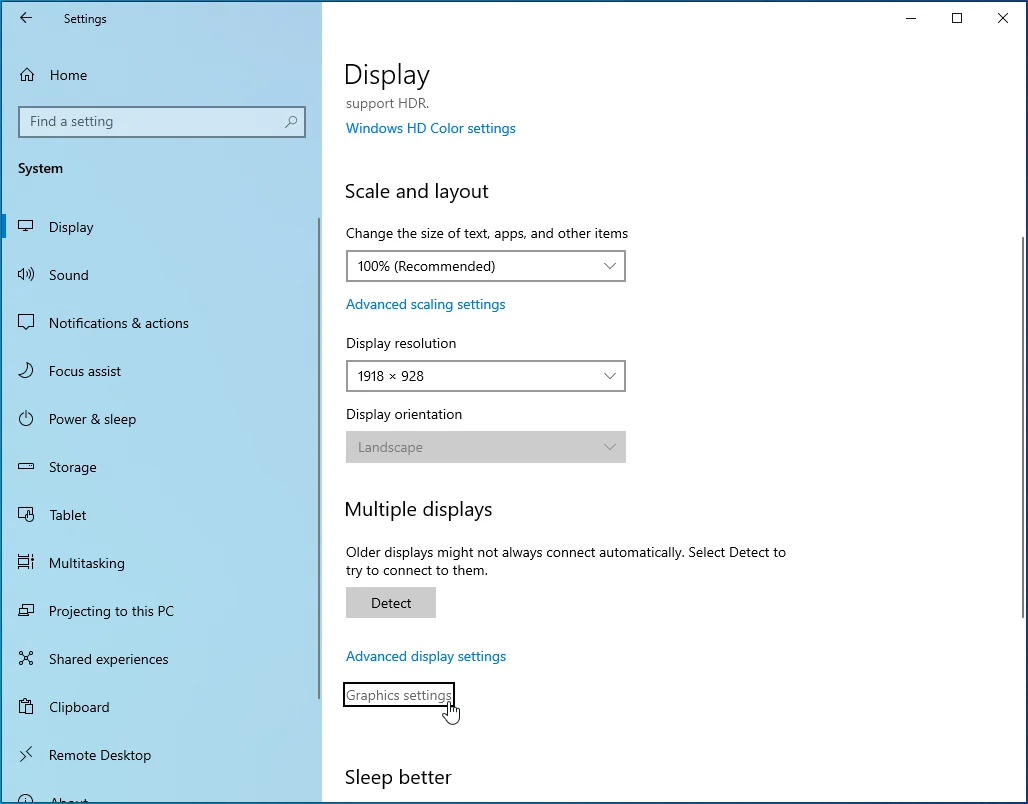Click the Projecting to this PC icon

pos(26,611)
